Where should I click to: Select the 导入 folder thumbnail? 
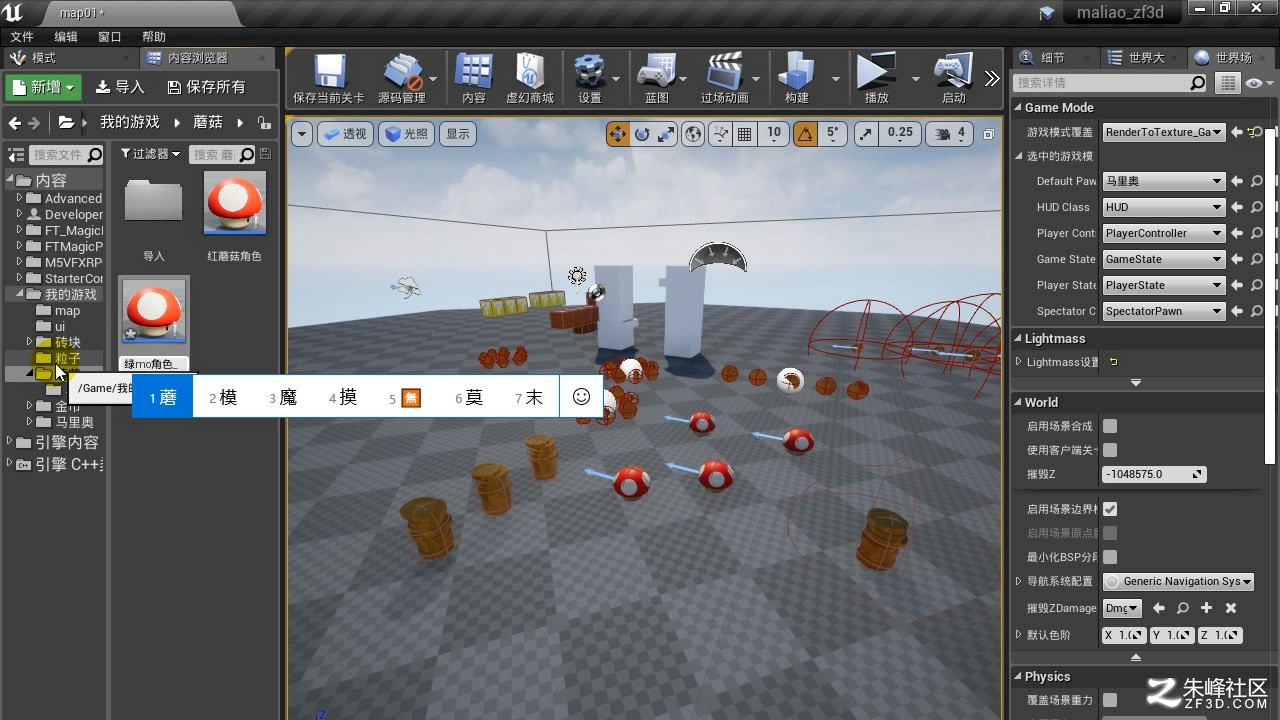pos(153,203)
